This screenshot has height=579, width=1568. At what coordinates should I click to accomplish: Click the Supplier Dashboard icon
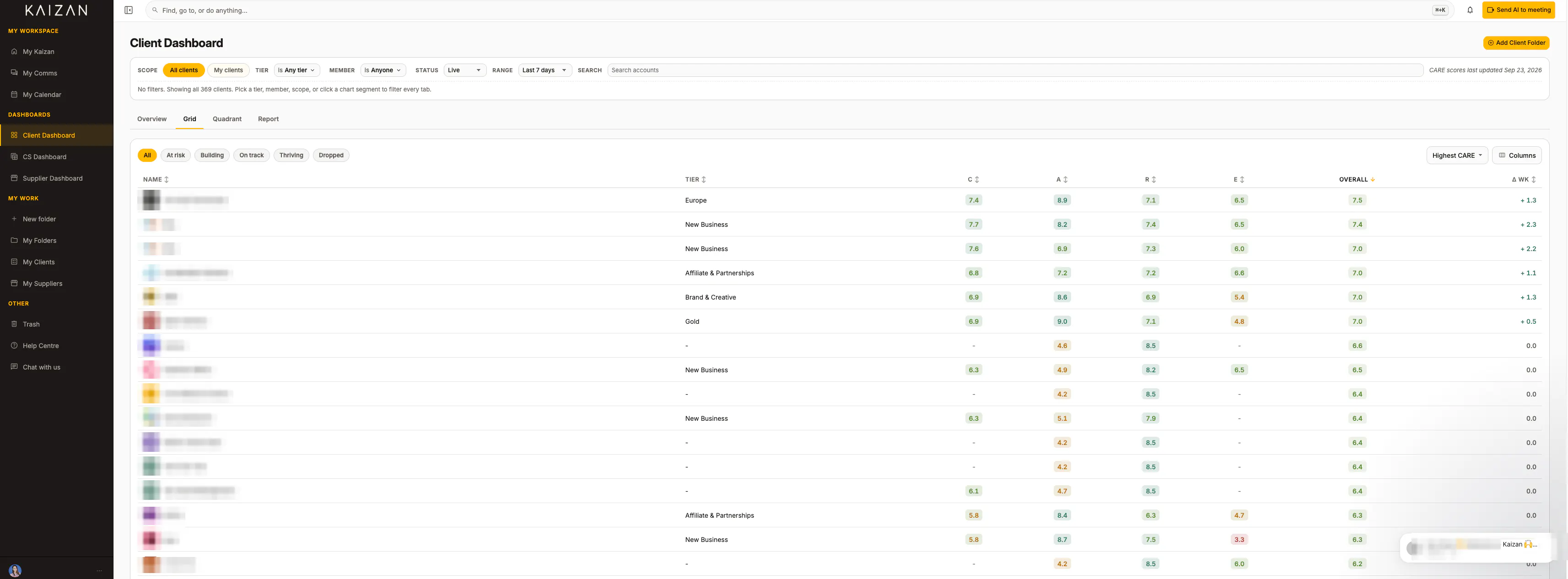coord(14,178)
